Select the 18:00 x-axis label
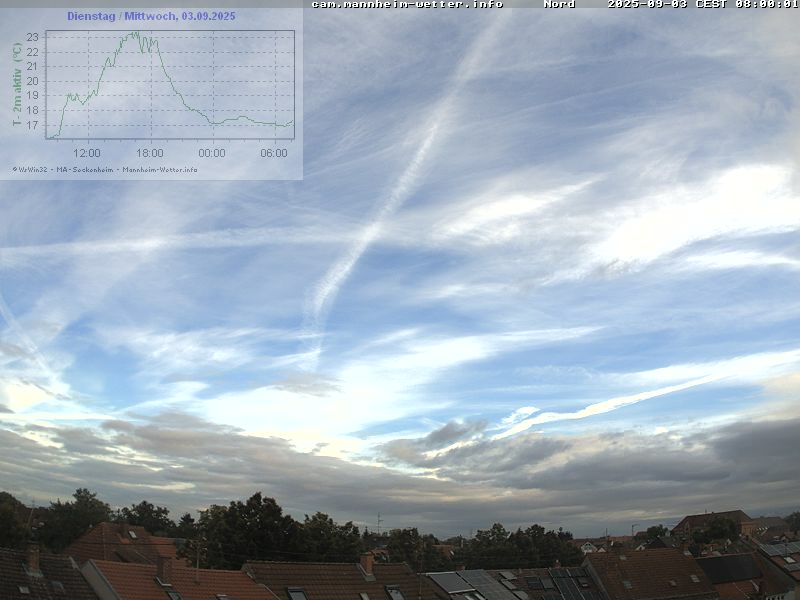Screen dimensions: 800x600 [x=149, y=153]
